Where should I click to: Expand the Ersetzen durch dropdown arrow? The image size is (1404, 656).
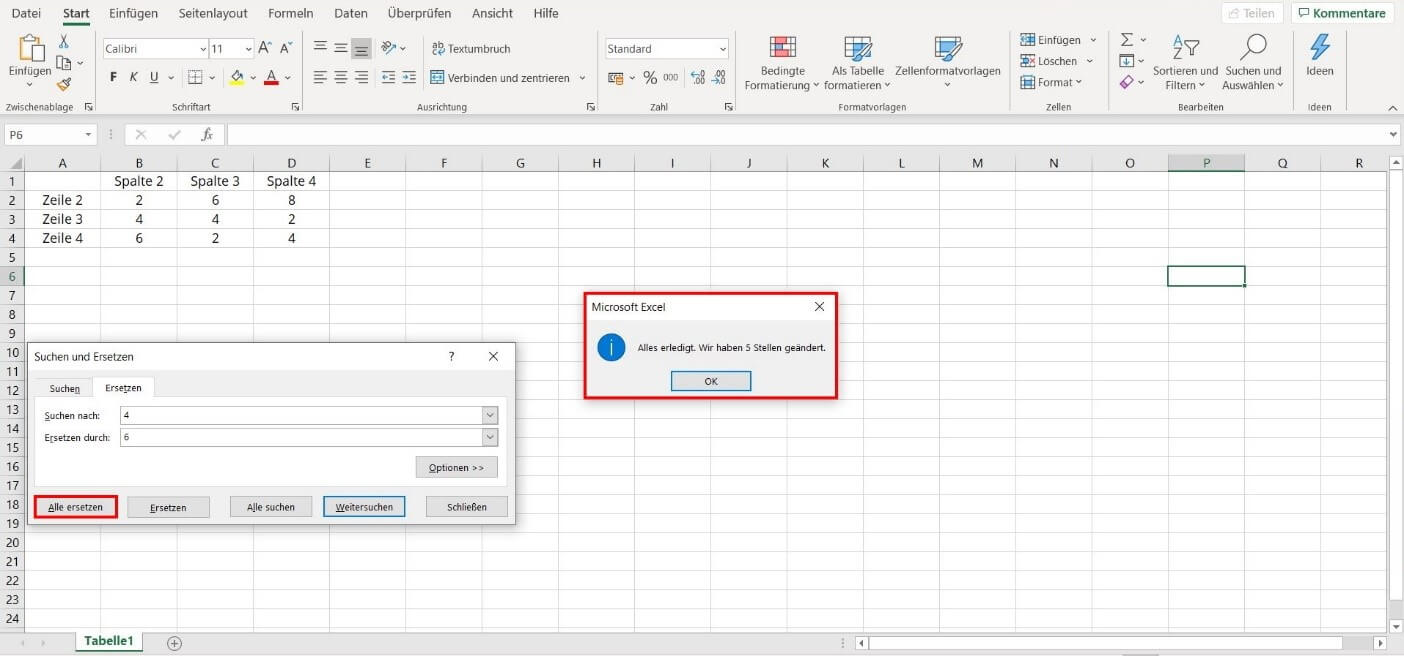point(490,437)
